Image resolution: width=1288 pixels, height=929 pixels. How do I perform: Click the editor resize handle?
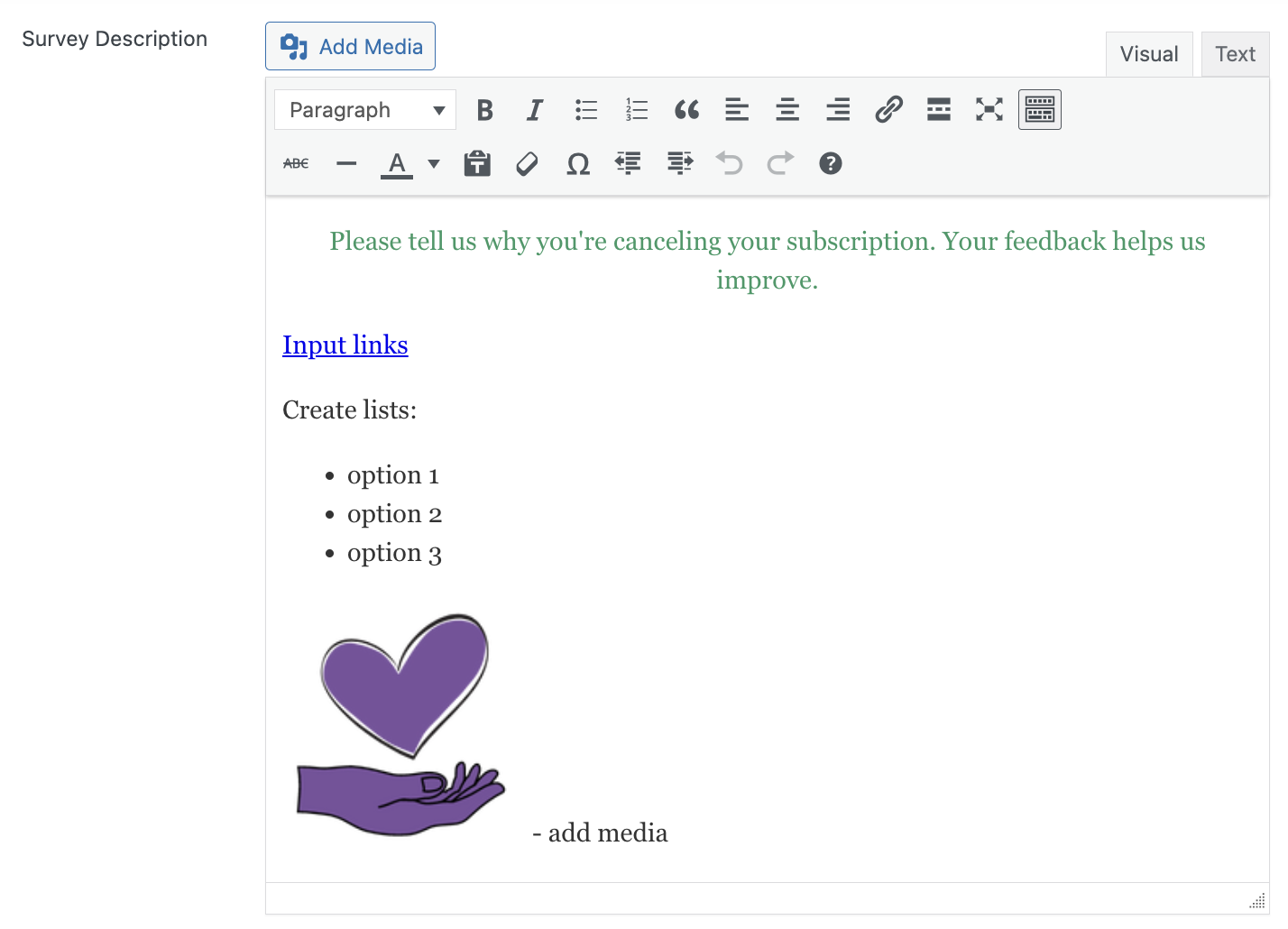[x=1257, y=900]
